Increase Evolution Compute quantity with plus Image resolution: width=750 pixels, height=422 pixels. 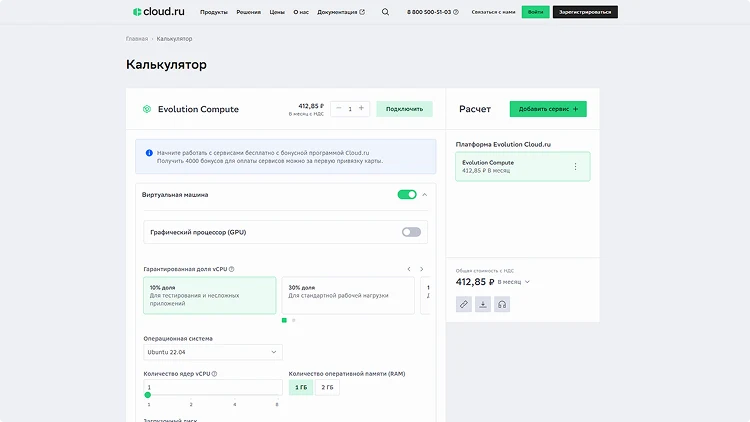361,109
